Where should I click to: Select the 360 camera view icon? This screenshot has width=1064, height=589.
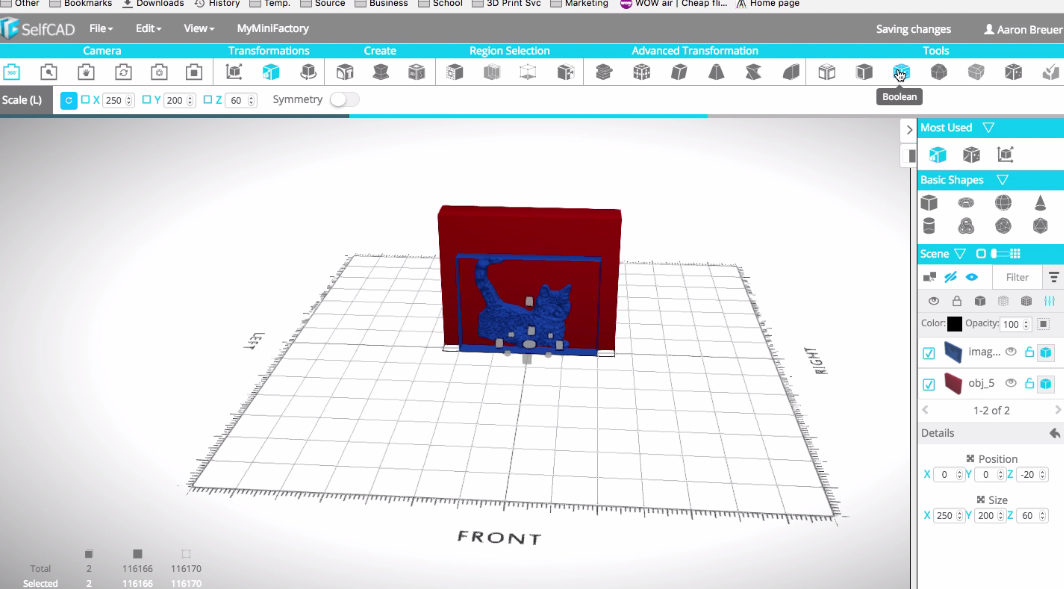pyautogui.click(x=12, y=72)
